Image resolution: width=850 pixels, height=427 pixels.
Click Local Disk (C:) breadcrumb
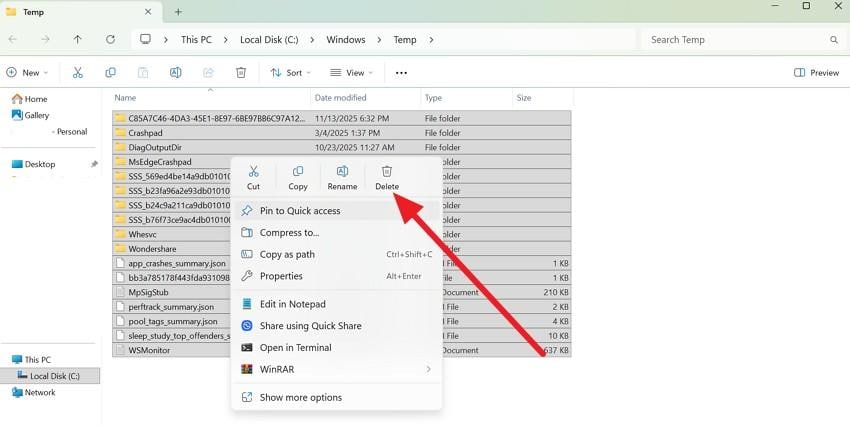click(269, 40)
